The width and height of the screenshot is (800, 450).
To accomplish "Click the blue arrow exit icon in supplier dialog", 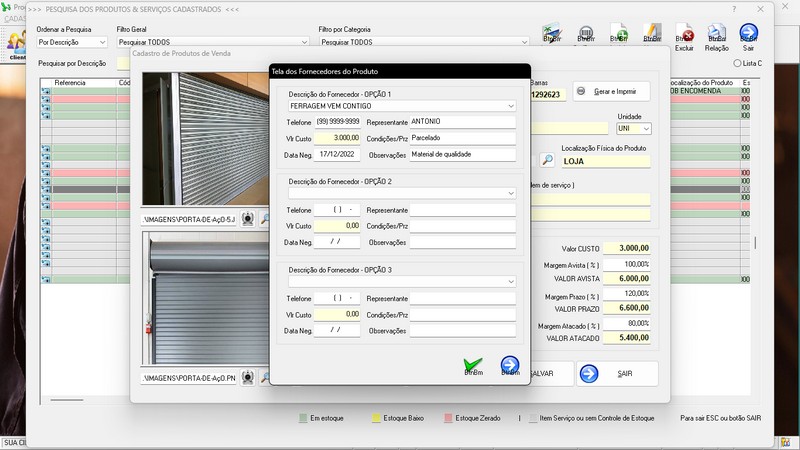I will (510, 365).
